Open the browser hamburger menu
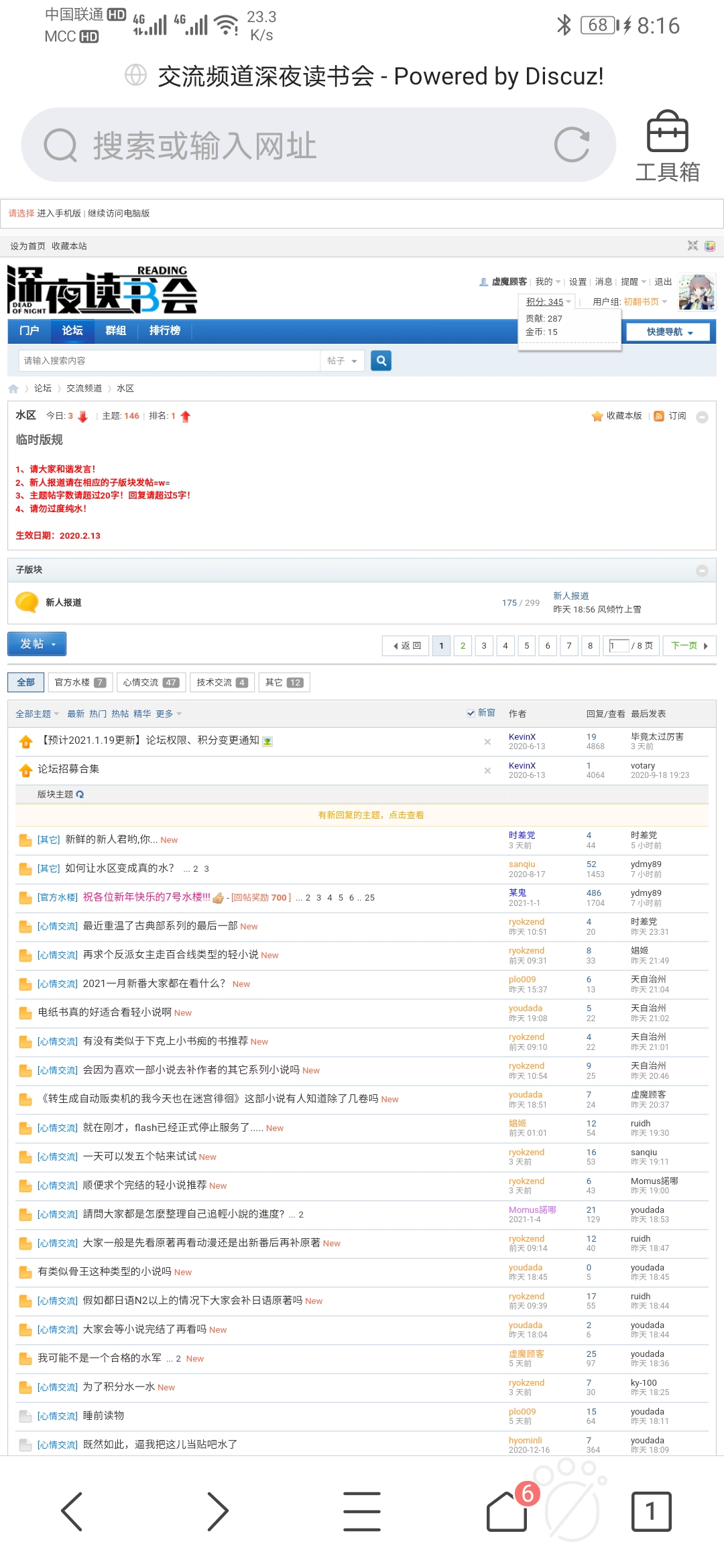This screenshot has height=1568, width=724. click(362, 1511)
